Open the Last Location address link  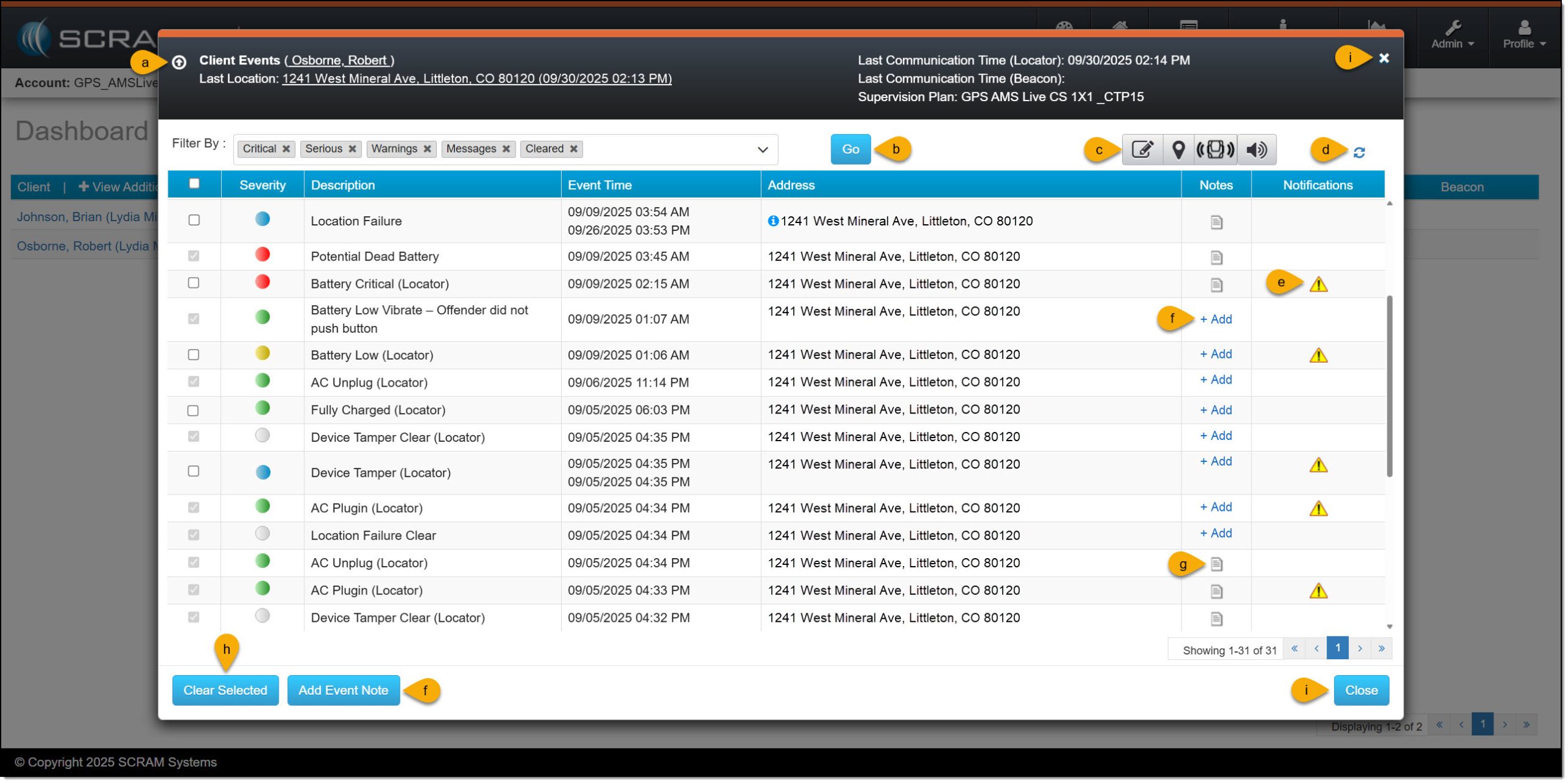pyautogui.click(x=477, y=78)
